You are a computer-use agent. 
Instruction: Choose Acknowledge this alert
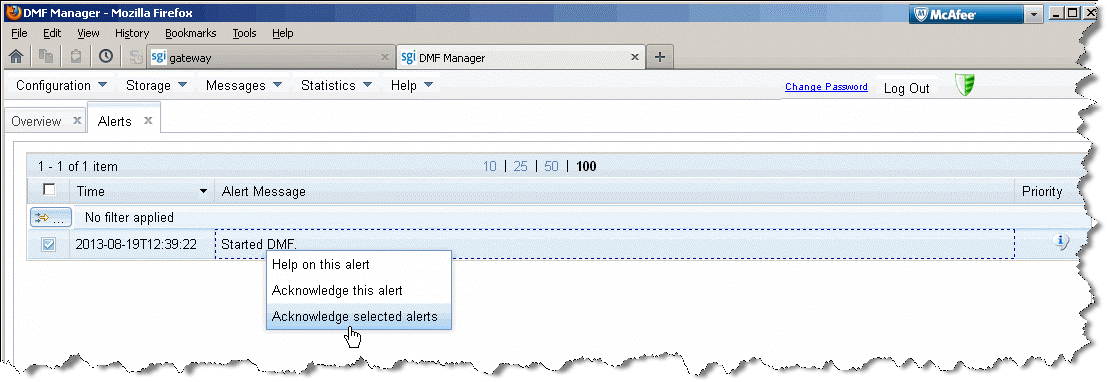click(359, 291)
